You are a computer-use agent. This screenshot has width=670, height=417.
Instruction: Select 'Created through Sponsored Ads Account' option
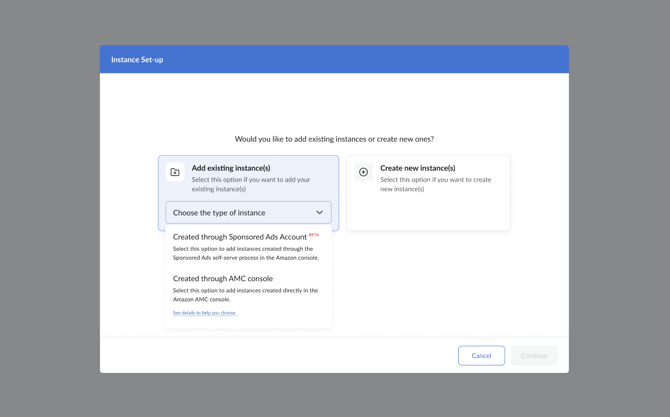(x=240, y=237)
